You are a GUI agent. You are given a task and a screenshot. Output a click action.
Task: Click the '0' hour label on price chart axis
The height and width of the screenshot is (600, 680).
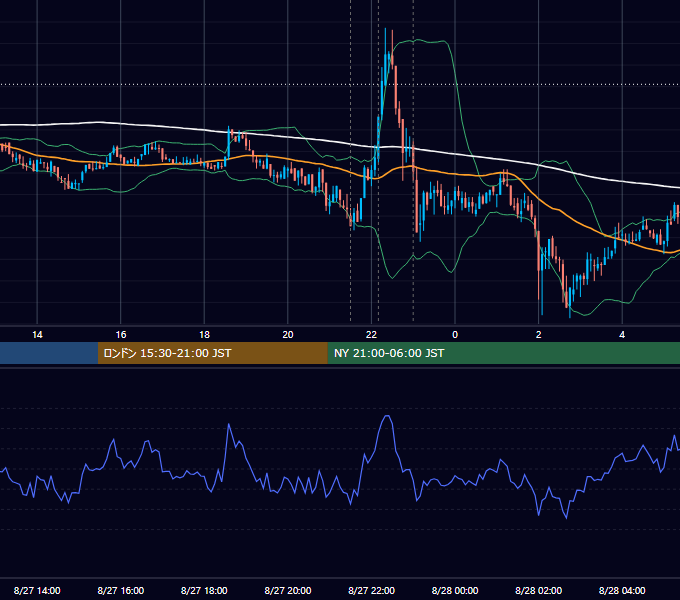pos(455,335)
